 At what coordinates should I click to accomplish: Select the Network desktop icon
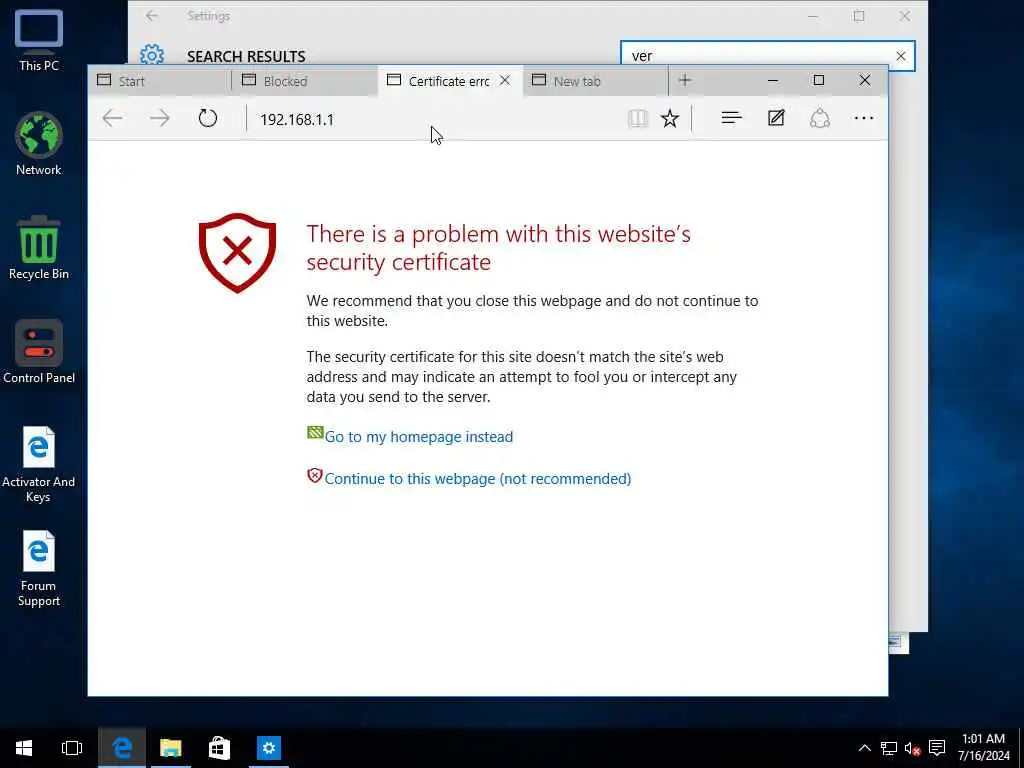[x=39, y=144]
